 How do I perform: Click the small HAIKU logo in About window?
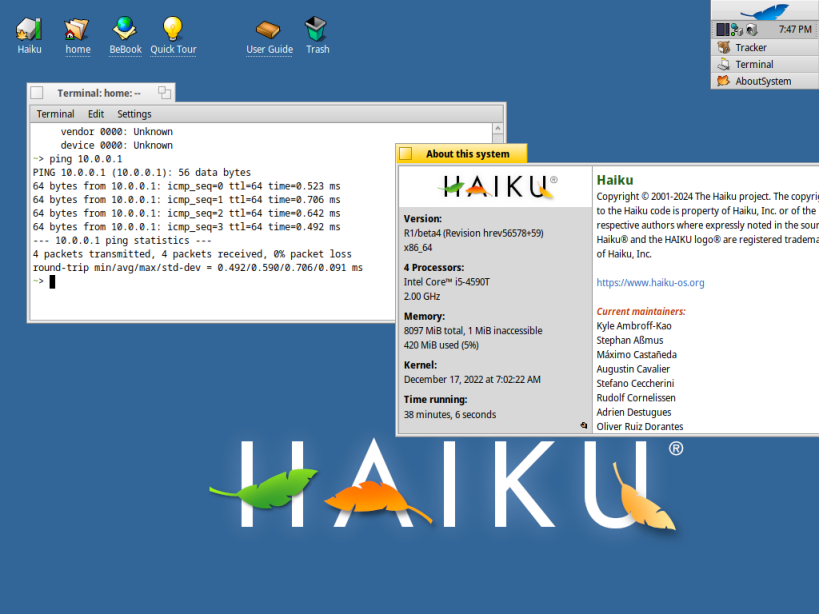[x=498, y=186]
